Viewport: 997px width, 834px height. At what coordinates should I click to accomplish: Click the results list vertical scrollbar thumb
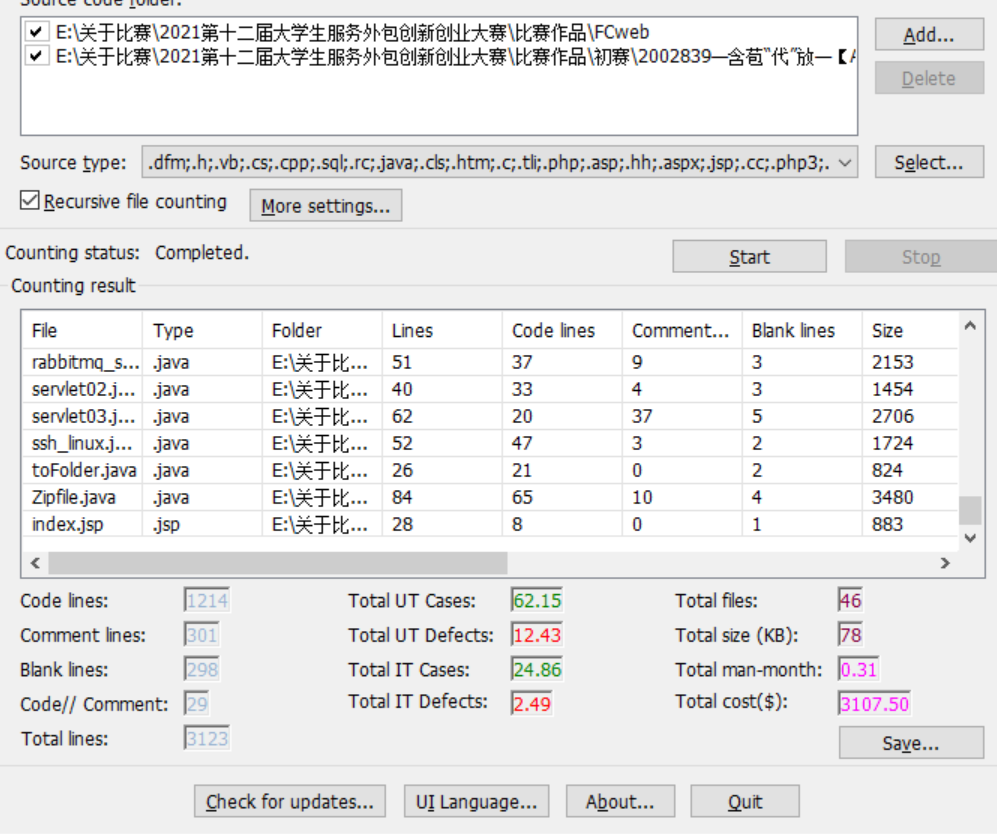[x=970, y=509]
